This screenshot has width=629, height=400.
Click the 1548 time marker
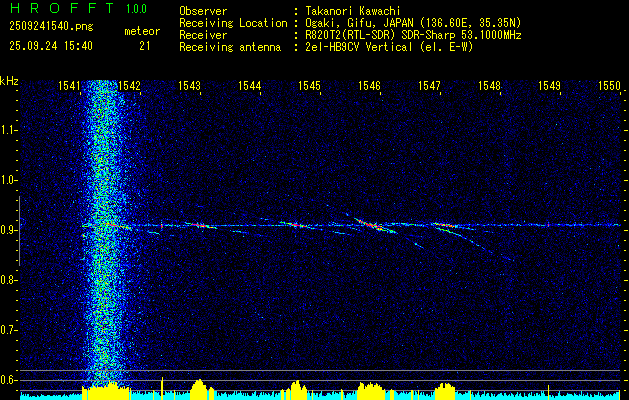coord(489,86)
